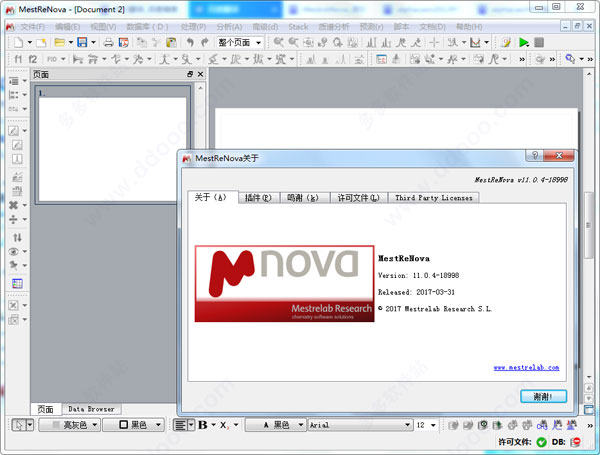Open the 分析(A) menu
The height and width of the screenshot is (455, 600).
(229, 27)
